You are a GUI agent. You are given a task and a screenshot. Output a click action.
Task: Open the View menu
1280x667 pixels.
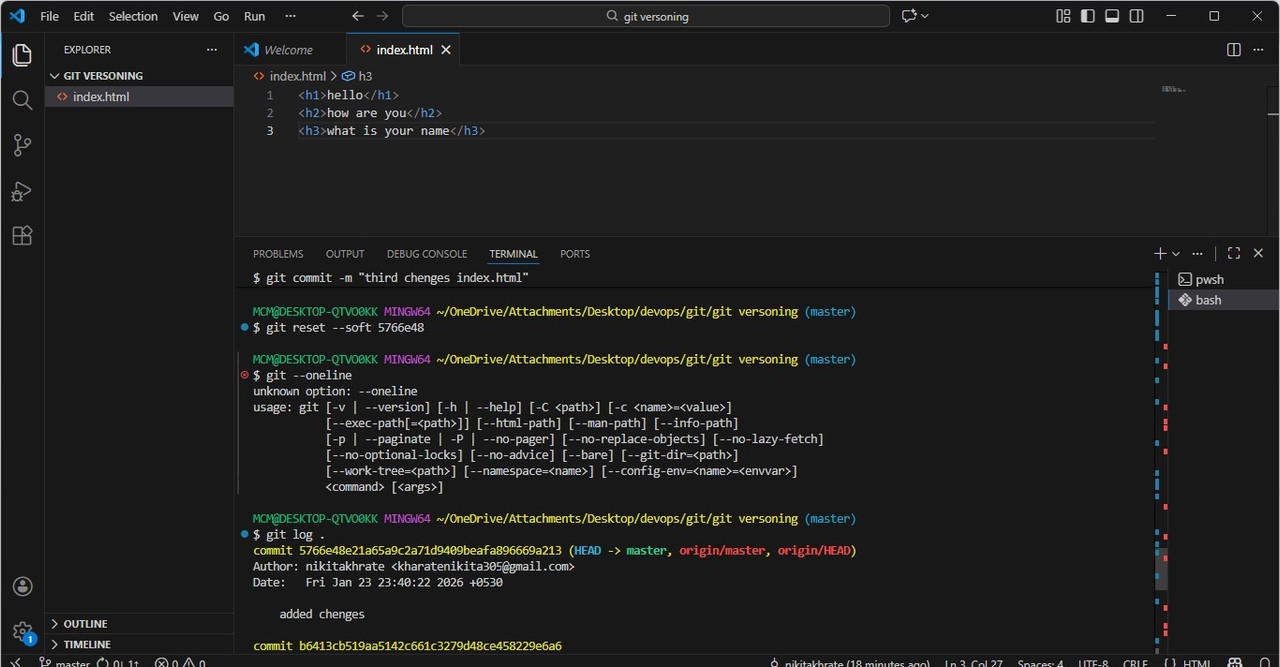(x=186, y=16)
